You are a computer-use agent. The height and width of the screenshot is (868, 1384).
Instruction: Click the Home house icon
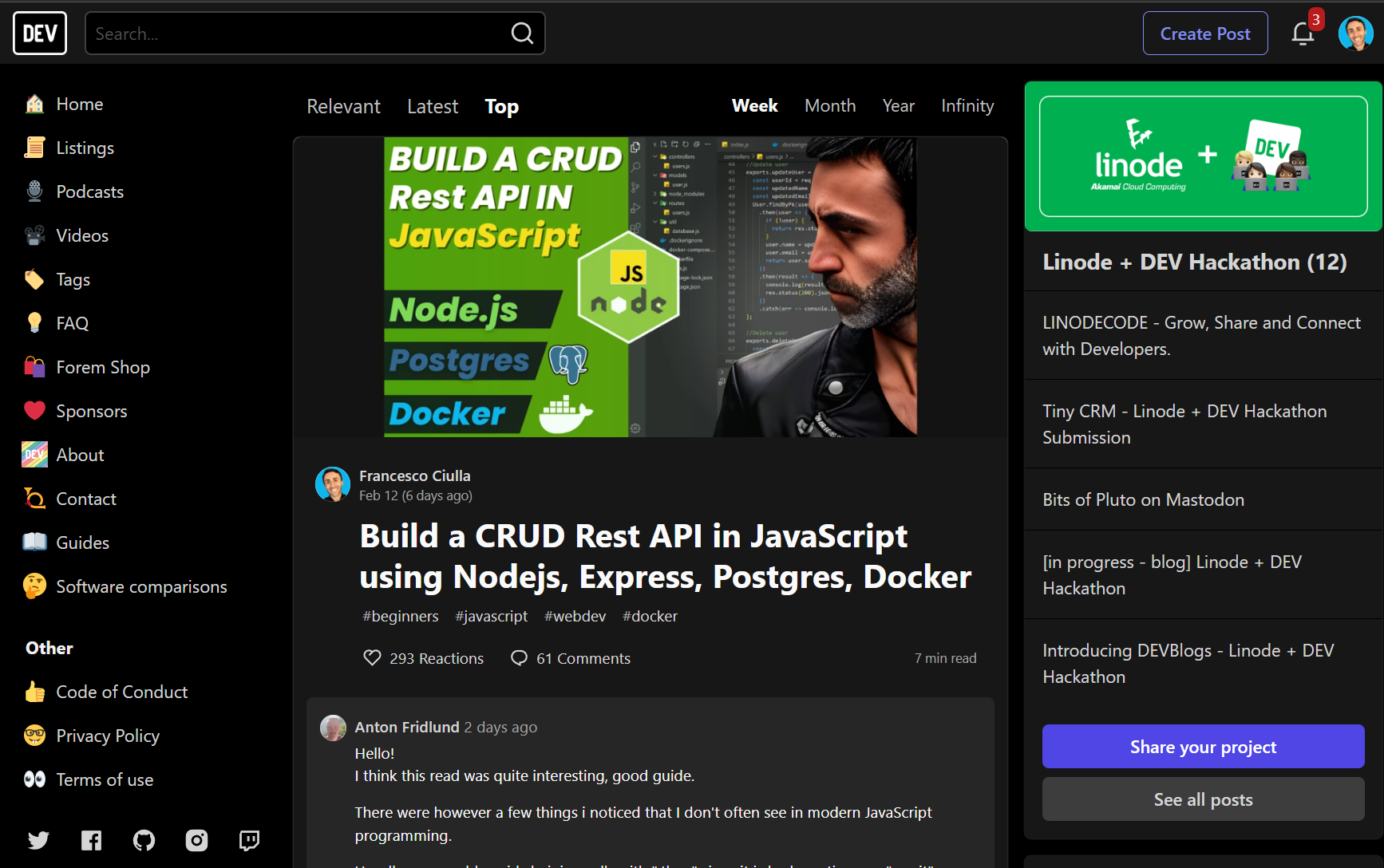pos(34,104)
